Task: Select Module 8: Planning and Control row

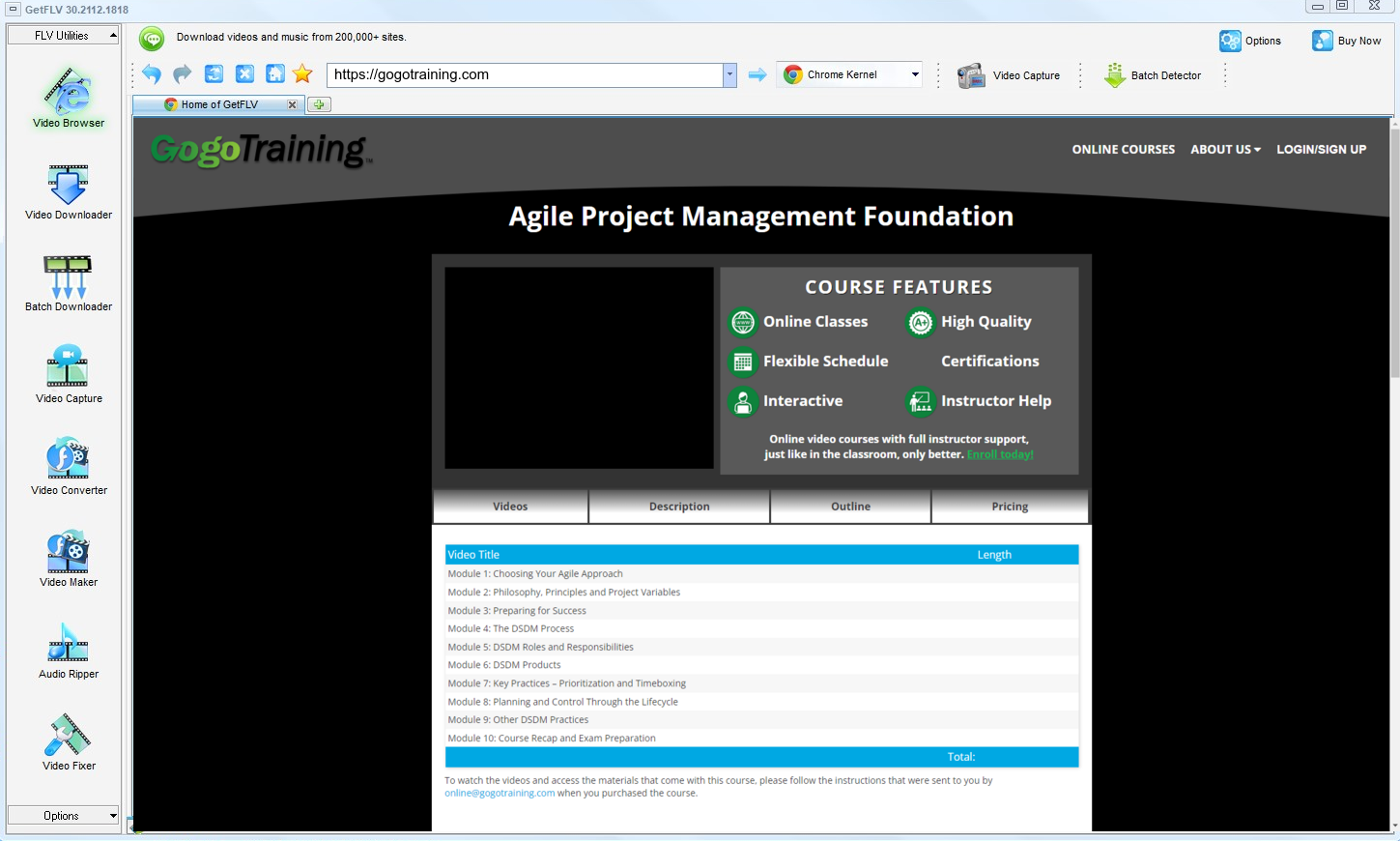Action: tap(761, 702)
